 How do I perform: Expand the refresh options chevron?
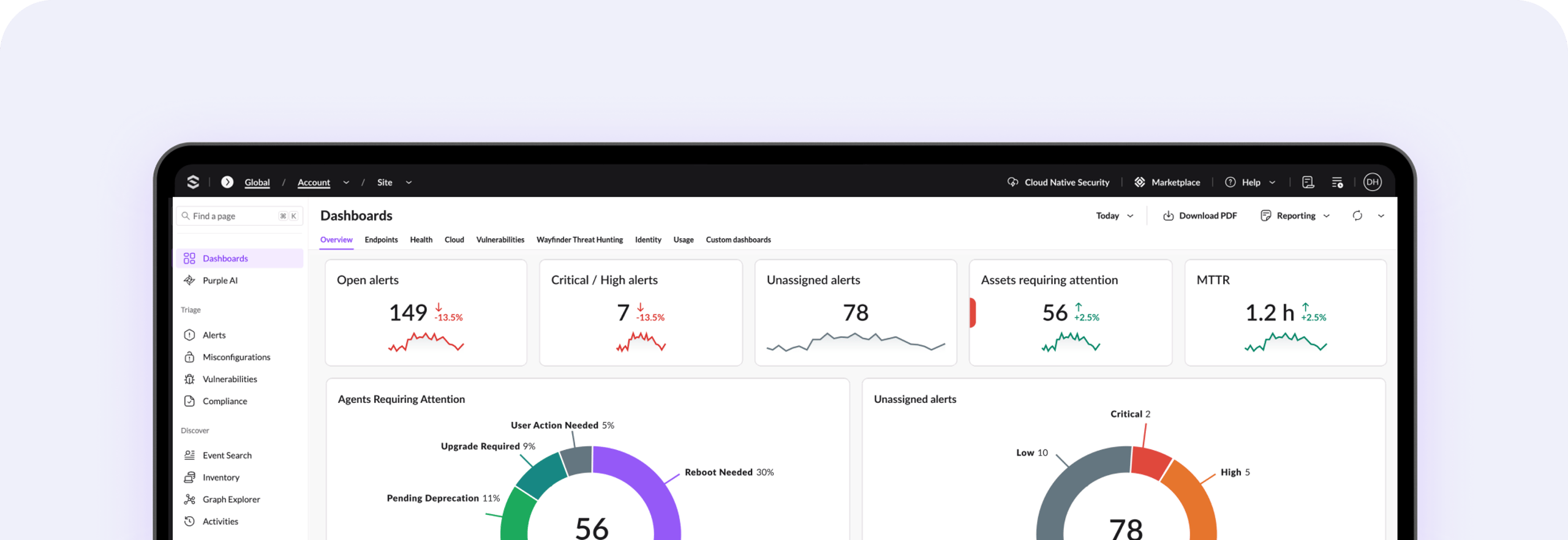click(x=1381, y=216)
